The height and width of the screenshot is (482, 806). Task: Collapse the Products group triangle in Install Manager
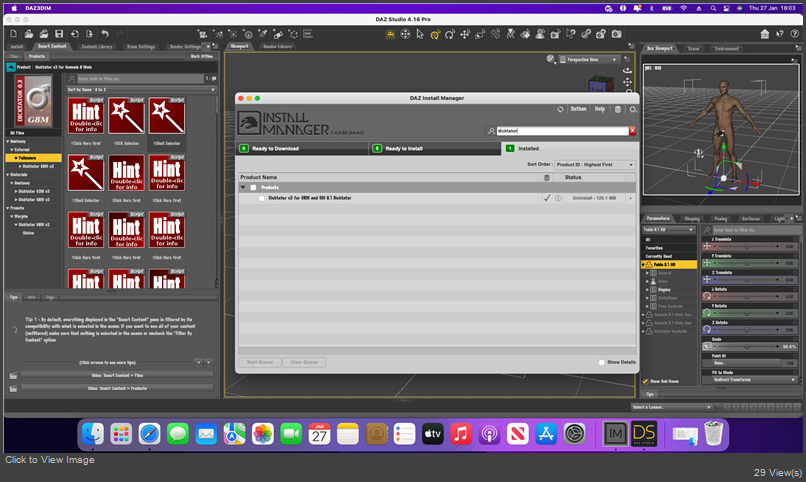tap(243, 188)
